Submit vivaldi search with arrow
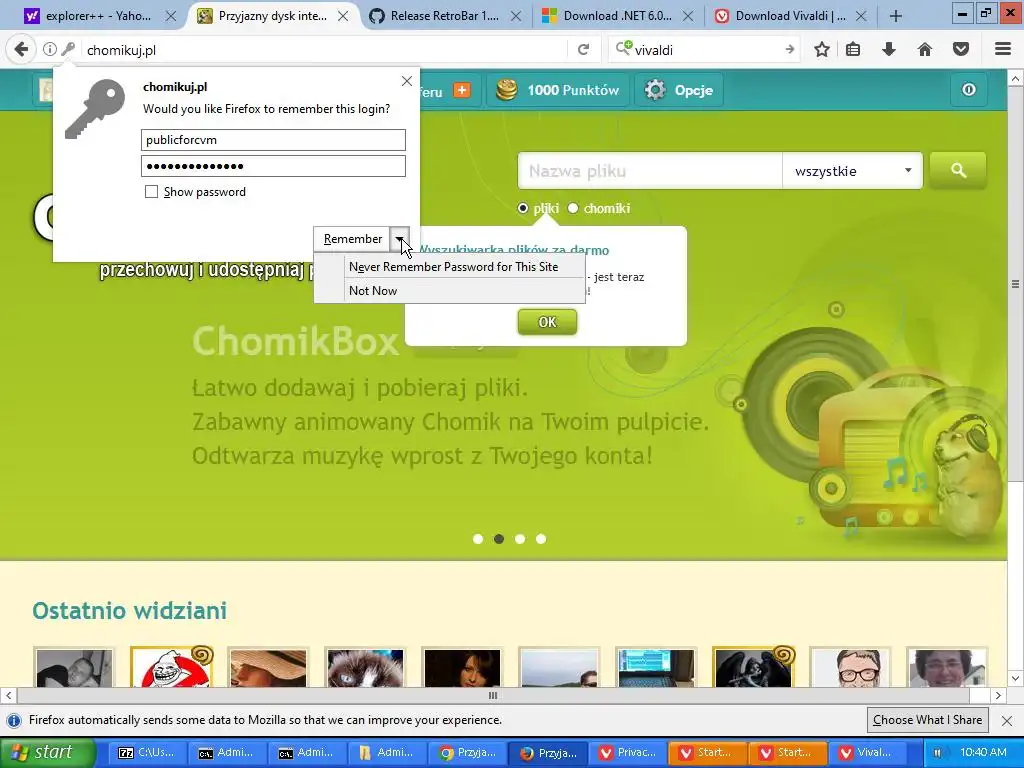 coord(790,50)
